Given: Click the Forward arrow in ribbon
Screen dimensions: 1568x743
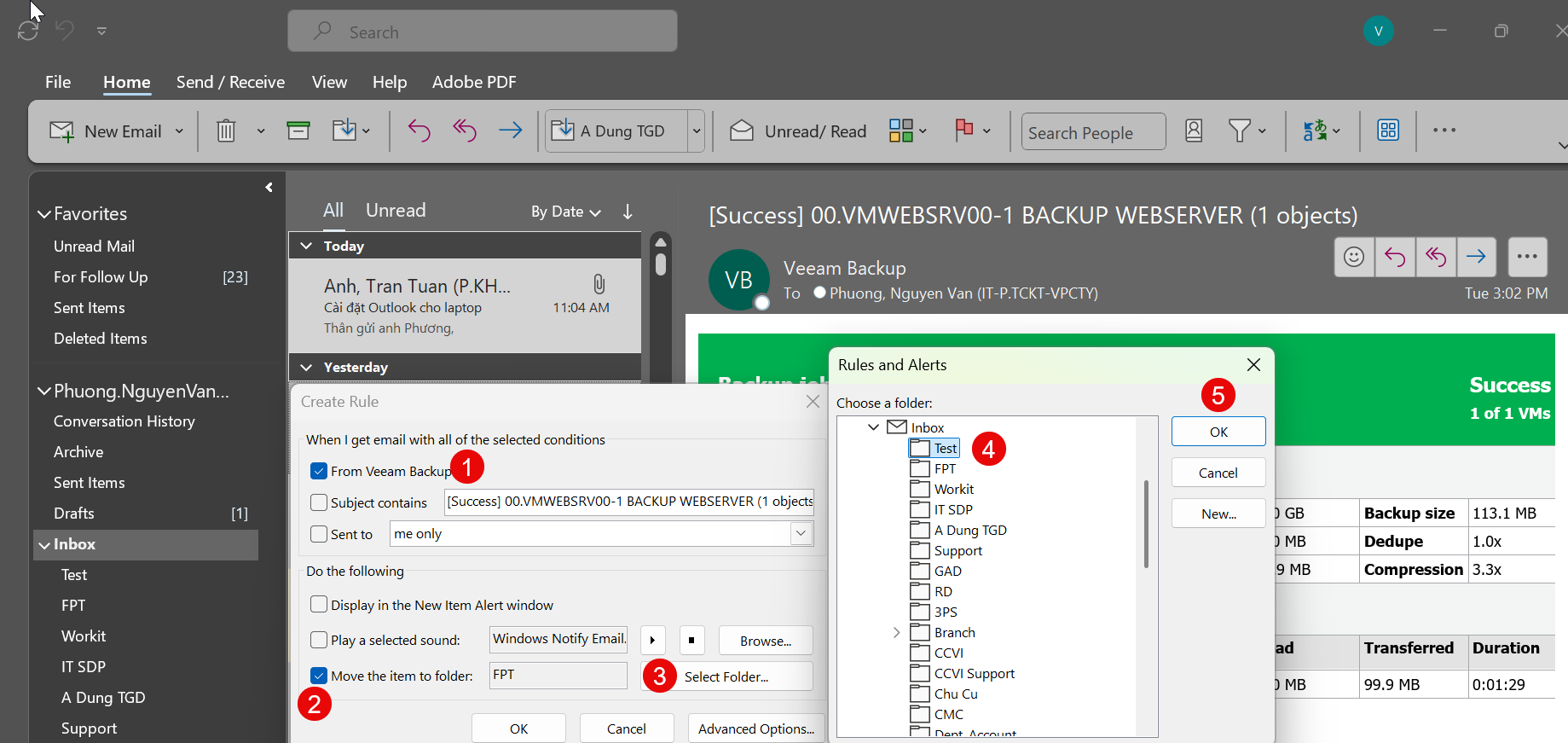Looking at the screenshot, I should (x=510, y=131).
